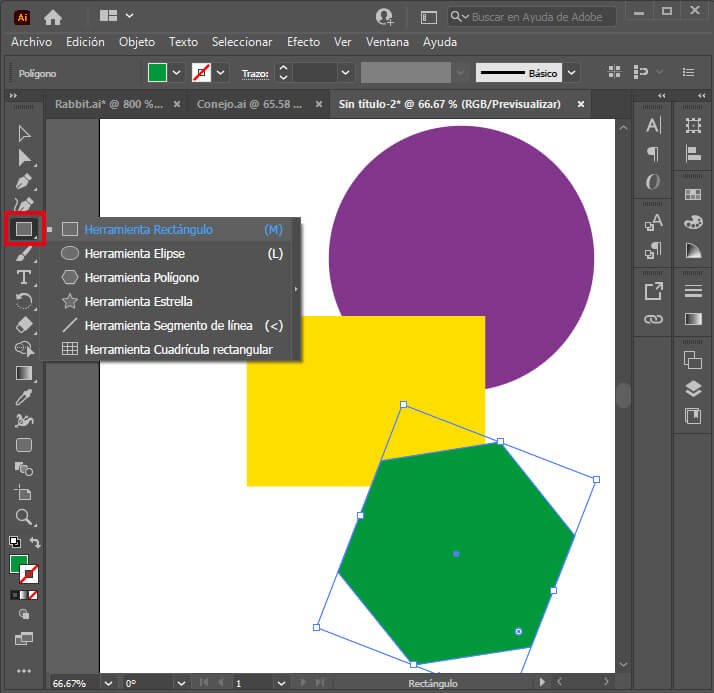Change the screen mode
Viewport: 714px width, 693px height.
(x=24, y=638)
